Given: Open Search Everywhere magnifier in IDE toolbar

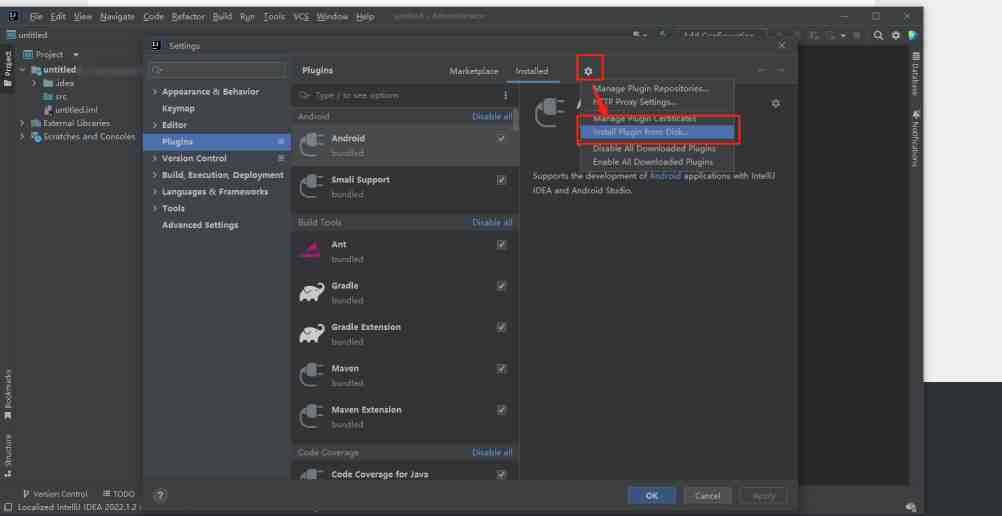Looking at the screenshot, I should [x=879, y=36].
